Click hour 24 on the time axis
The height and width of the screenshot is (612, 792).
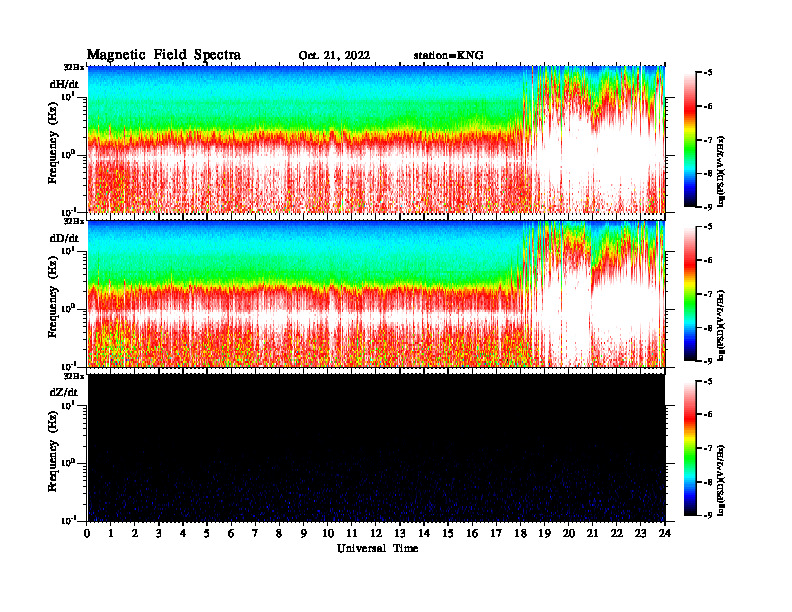point(664,533)
